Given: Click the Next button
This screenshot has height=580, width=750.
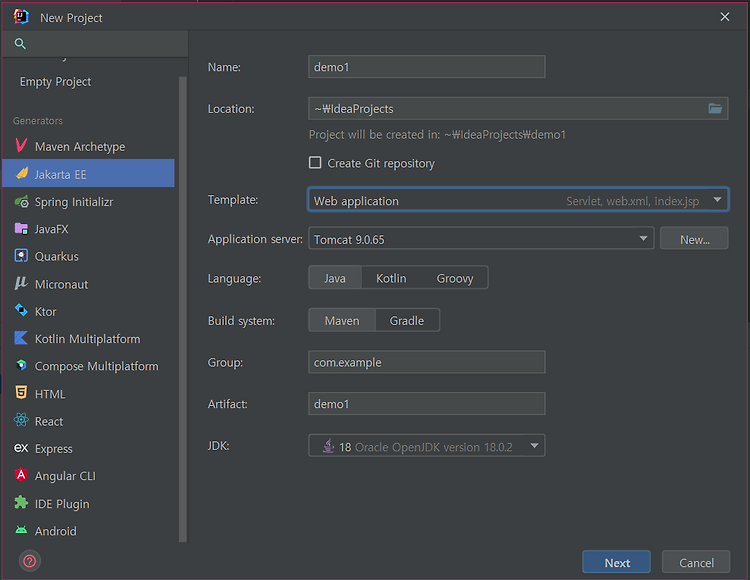Looking at the screenshot, I should click(617, 562).
